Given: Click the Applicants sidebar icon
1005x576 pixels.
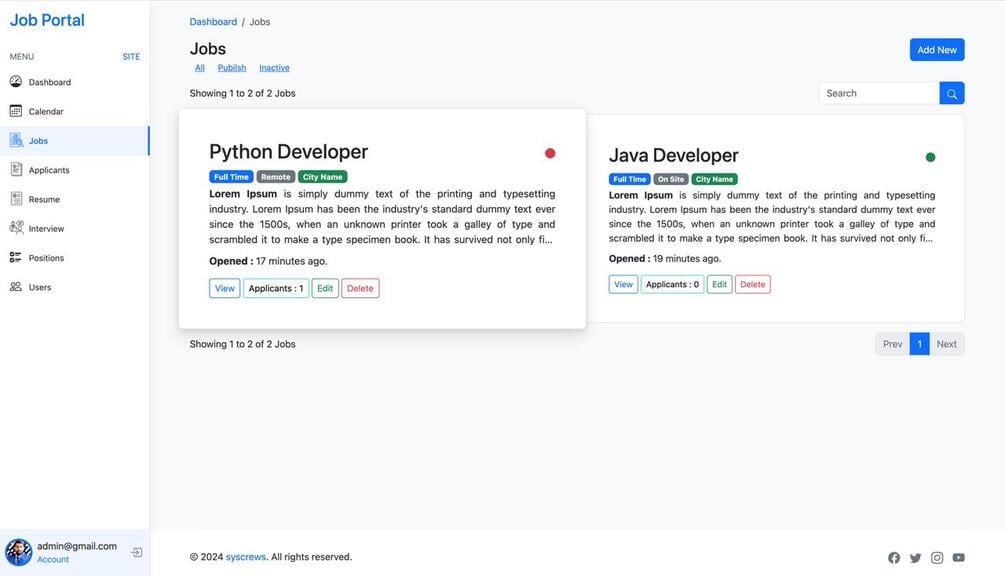Looking at the screenshot, I should pos(16,170).
